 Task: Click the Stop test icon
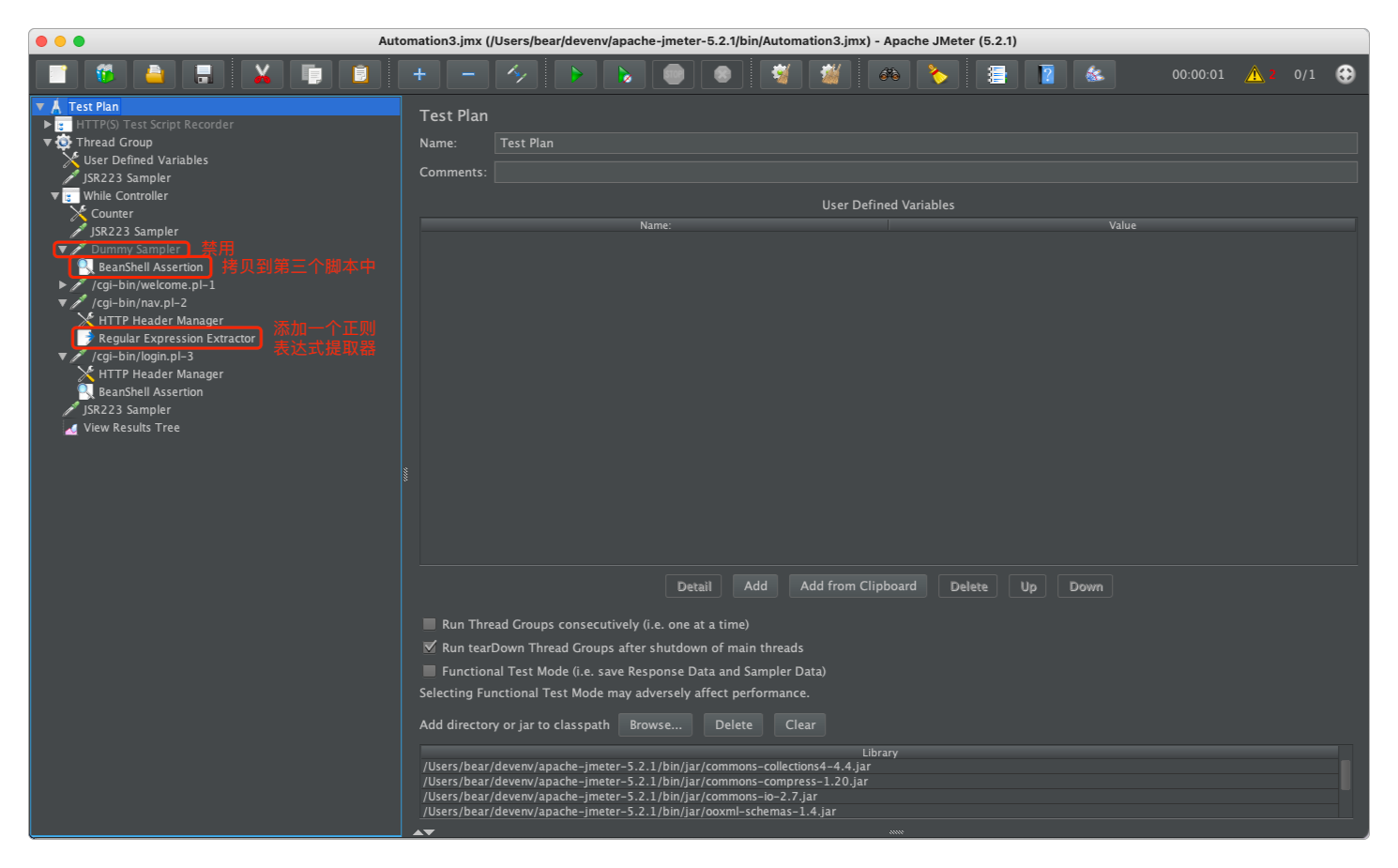click(673, 74)
